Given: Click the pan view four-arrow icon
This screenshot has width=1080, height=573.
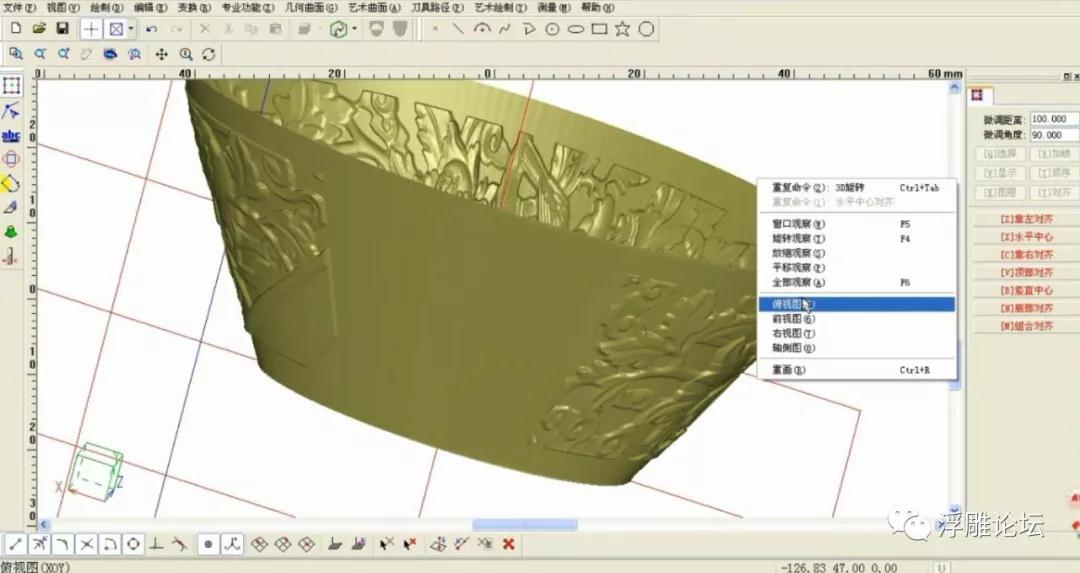Looking at the screenshot, I should coord(161,54).
